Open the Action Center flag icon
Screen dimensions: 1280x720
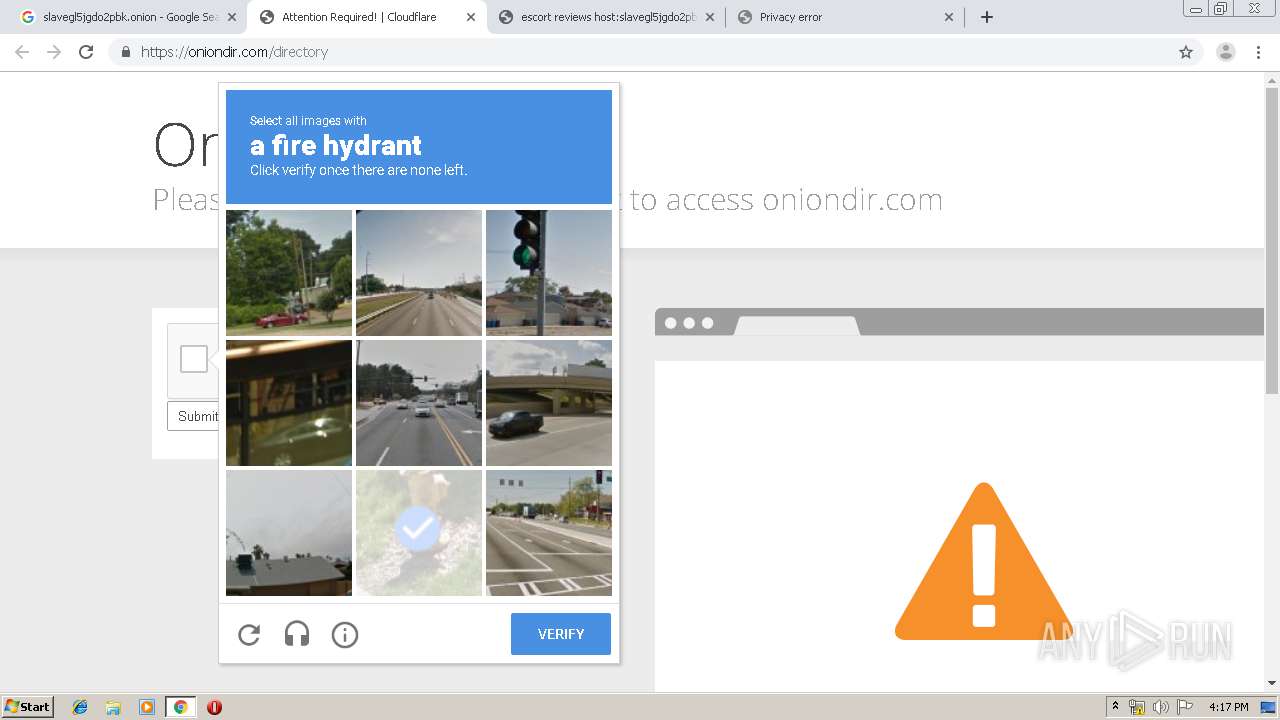pos(1184,707)
